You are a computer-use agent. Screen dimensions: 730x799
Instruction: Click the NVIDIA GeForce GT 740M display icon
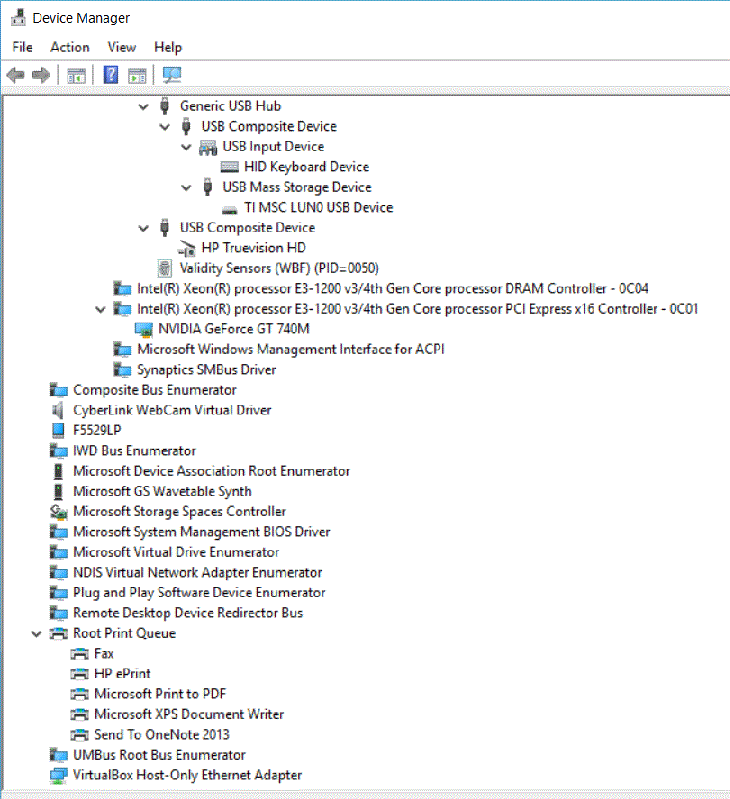pyautogui.click(x=144, y=329)
